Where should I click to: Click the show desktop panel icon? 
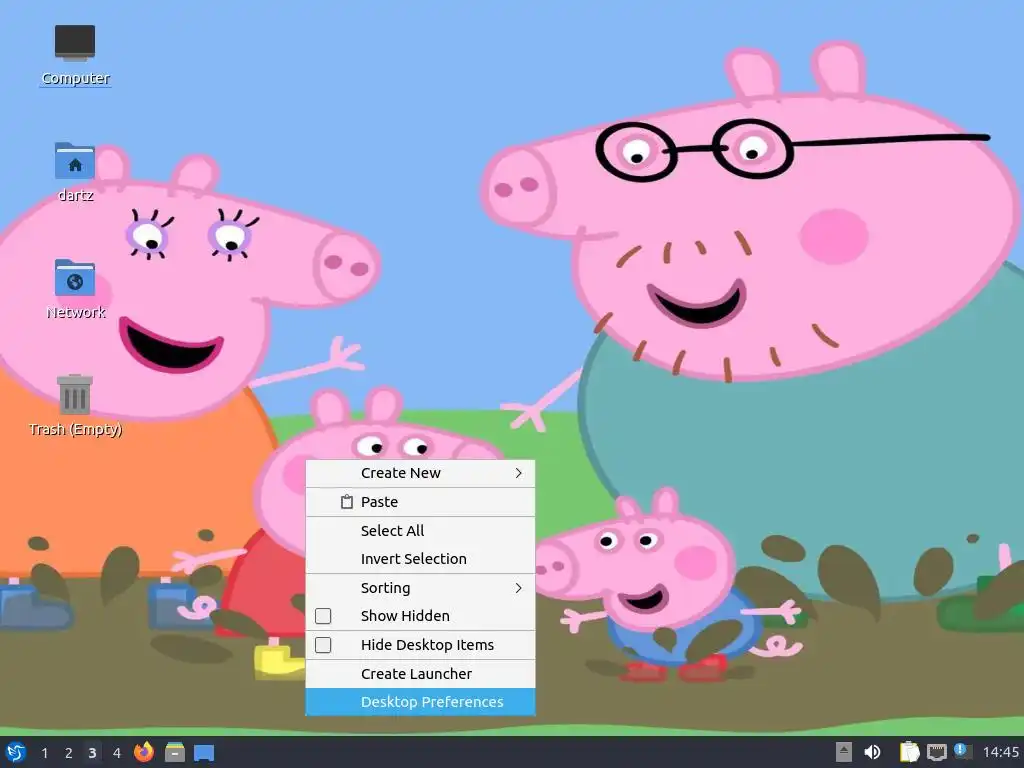[x=204, y=753]
